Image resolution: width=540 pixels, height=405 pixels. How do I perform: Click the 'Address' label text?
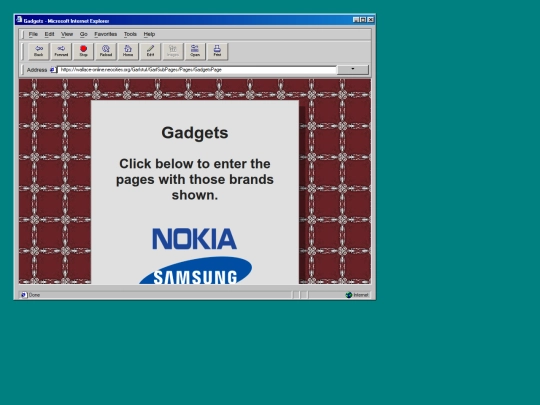[x=37, y=70]
